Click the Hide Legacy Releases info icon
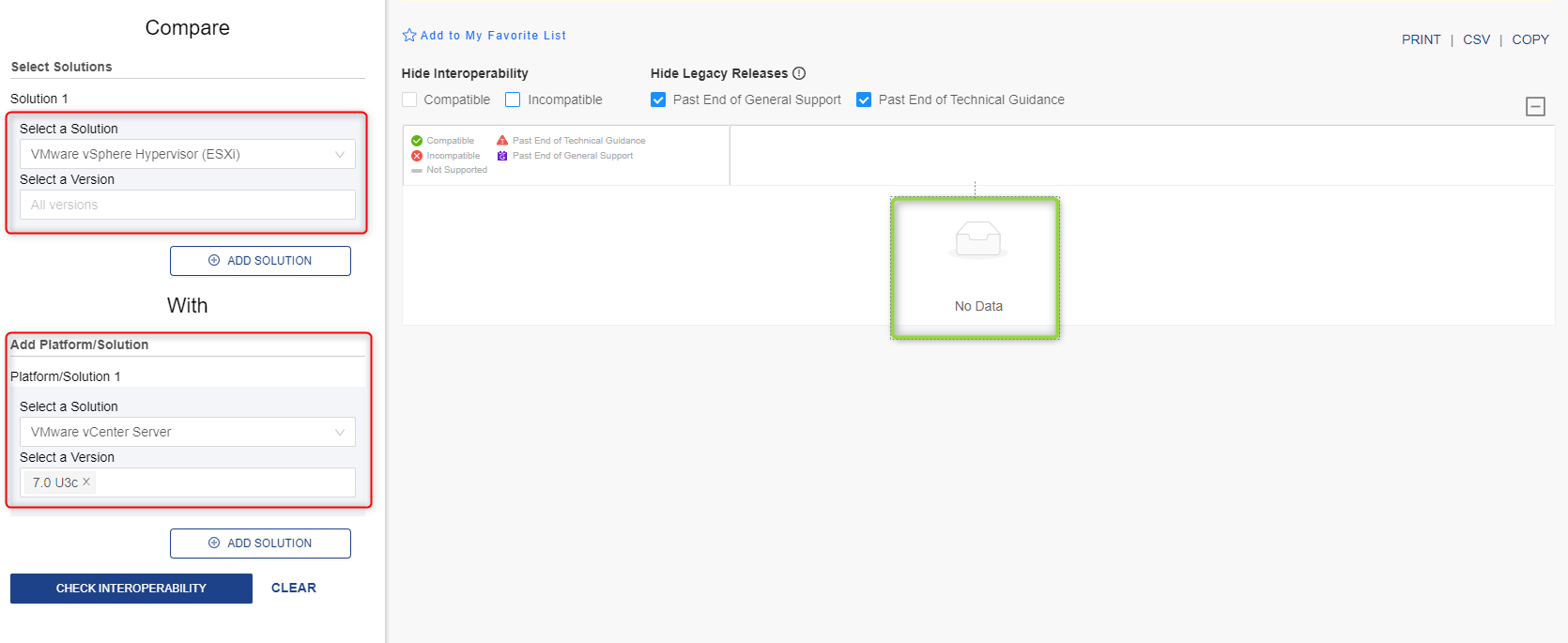The height and width of the screenshot is (643, 1568). (799, 73)
